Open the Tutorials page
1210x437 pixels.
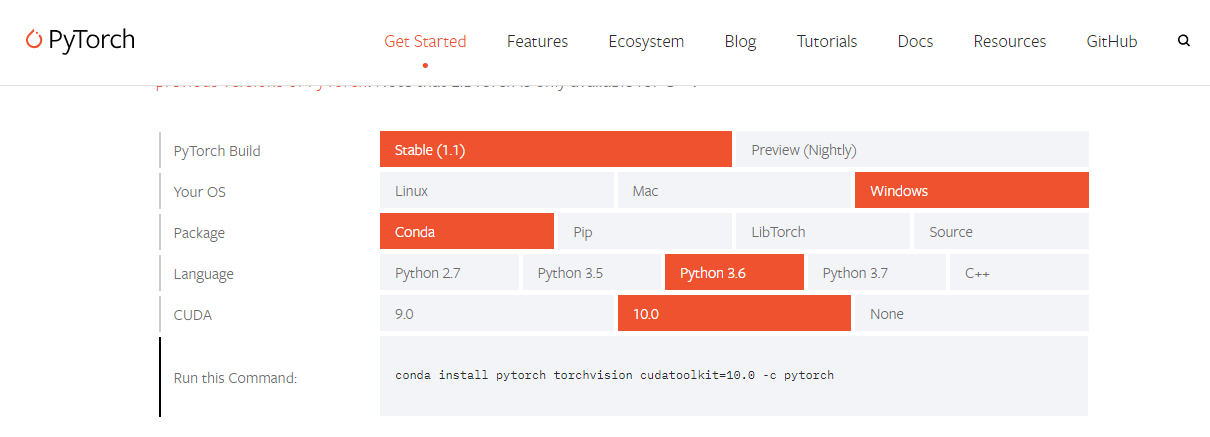(x=827, y=41)
